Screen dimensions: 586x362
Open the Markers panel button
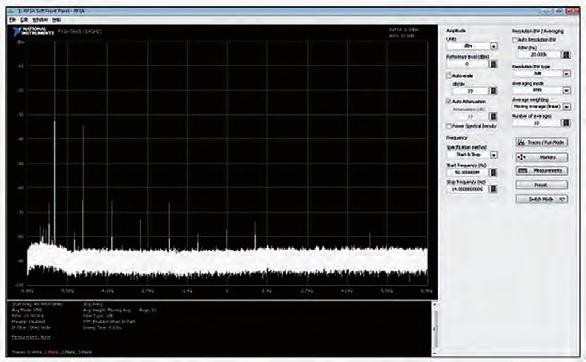(x=542, y=157)
